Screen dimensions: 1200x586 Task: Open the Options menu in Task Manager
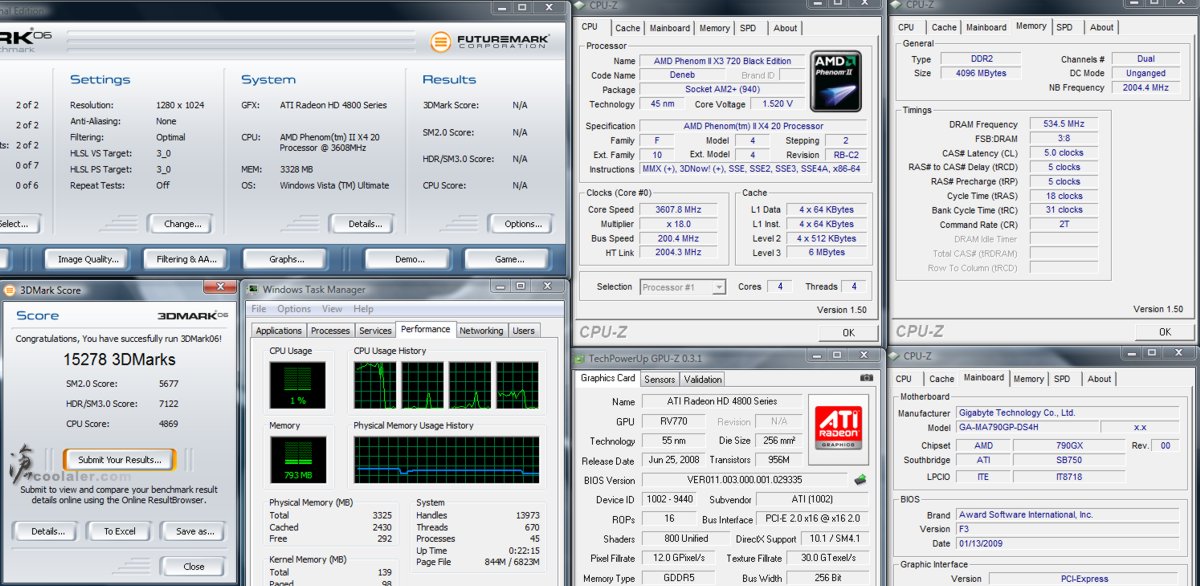pos(294,309)
